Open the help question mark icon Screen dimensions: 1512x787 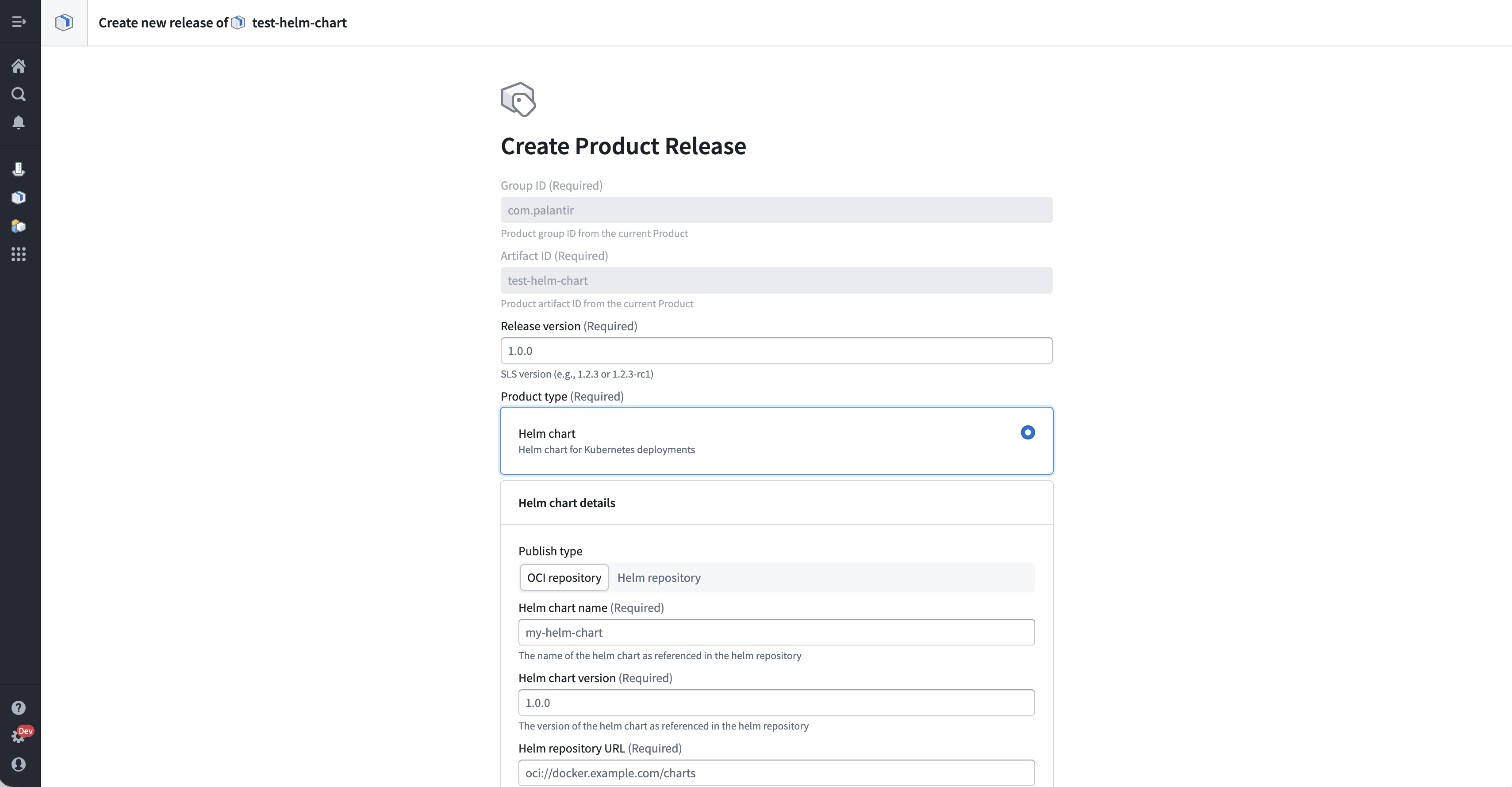pos(19,708)
